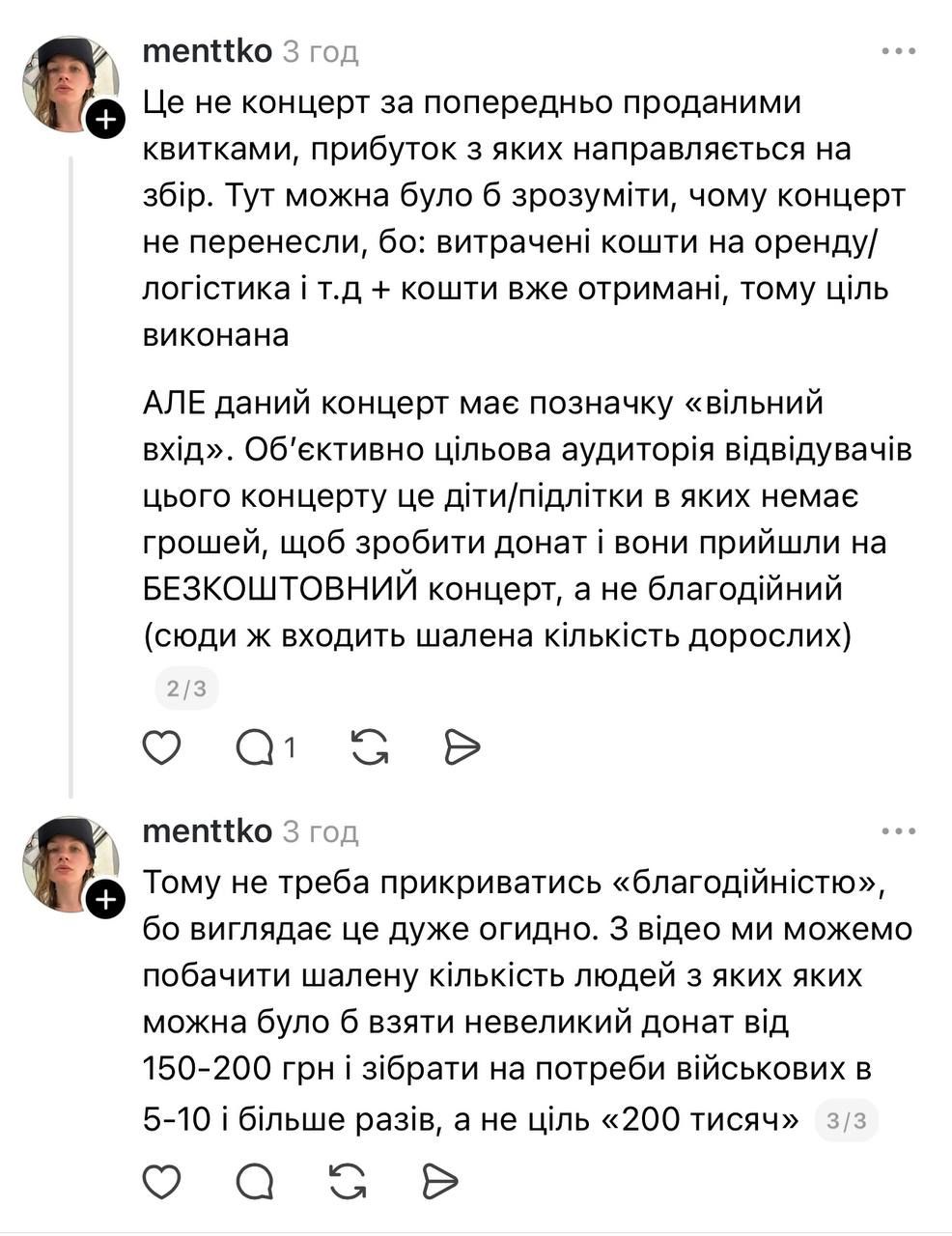952x1236 pixels.
Task: Repost the first menttko post
Action: pyautogui.click(x=369, y=746)
